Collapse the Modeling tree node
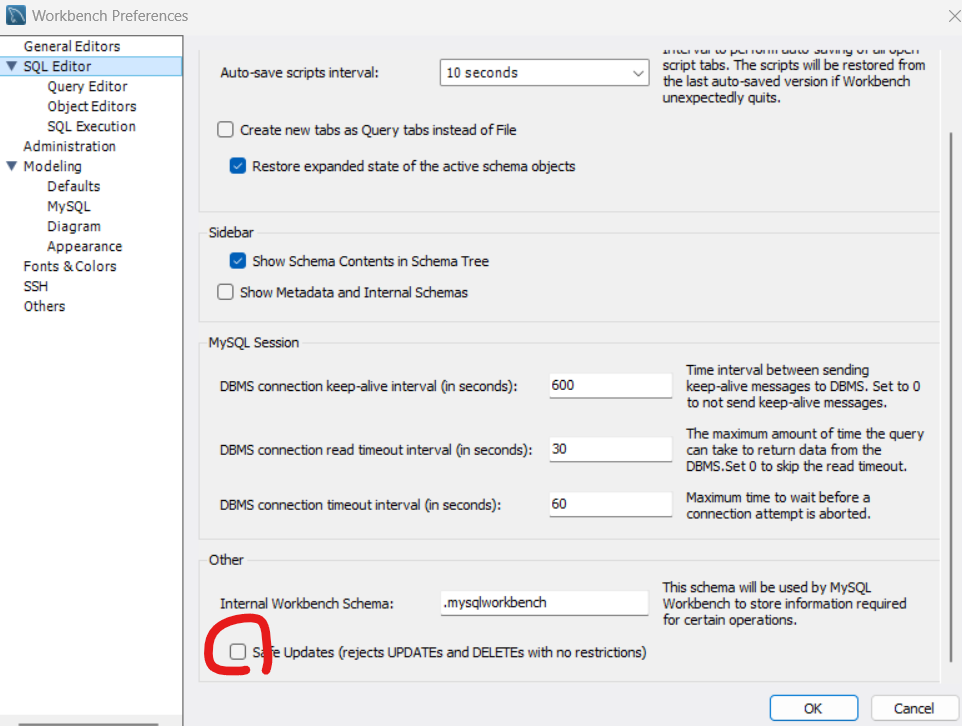The image size is (962, 726). pyautogui.click(x=12, y=166)
